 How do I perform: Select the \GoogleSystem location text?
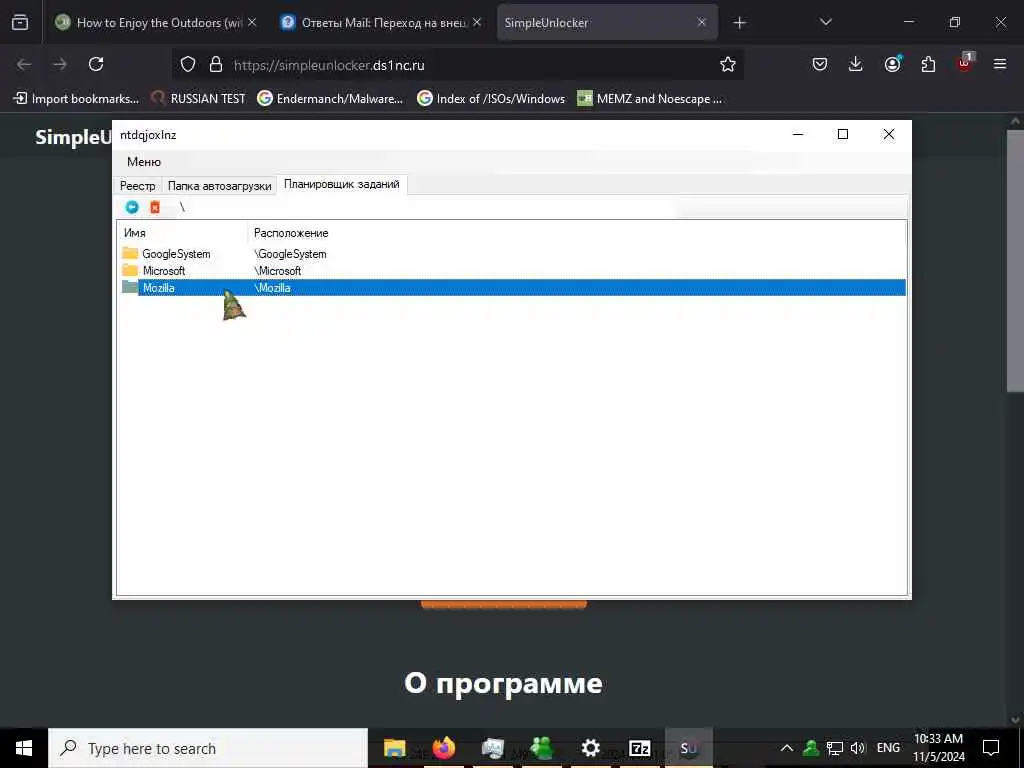click(291, 254)
